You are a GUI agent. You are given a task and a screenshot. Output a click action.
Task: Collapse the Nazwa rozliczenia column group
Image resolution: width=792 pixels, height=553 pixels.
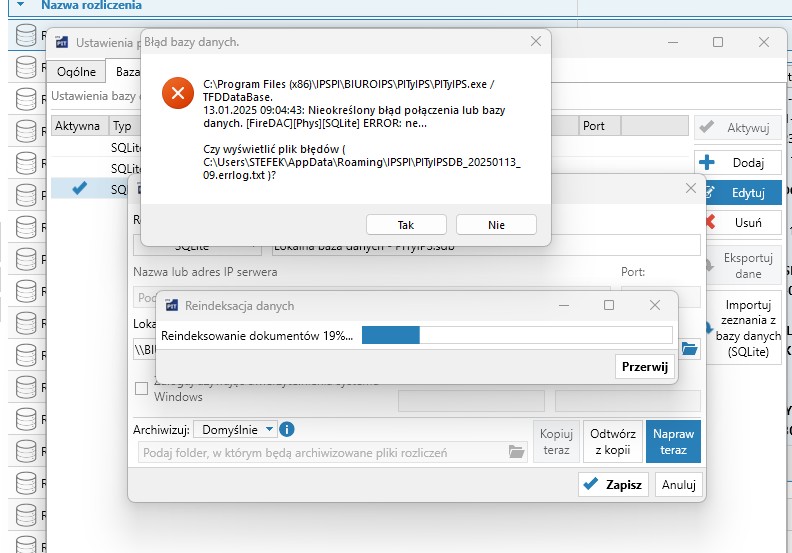(x=22, y=5)
